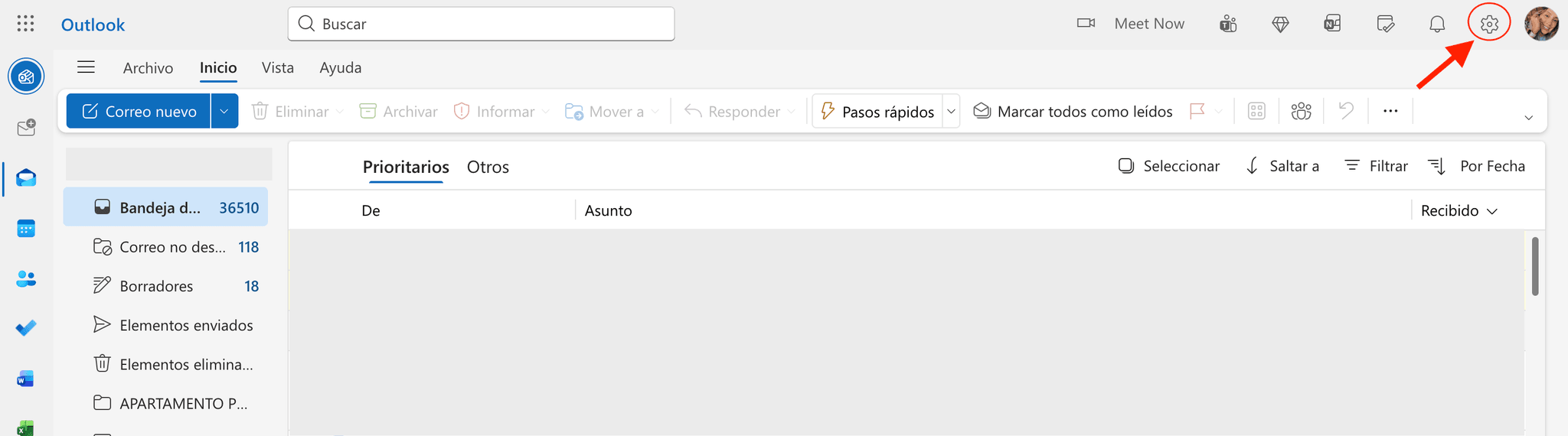This screenshot has width=1568, height=436.
Task: Open the Teams icon in header
Action: pyautogui.click(x=1228, y=24)
